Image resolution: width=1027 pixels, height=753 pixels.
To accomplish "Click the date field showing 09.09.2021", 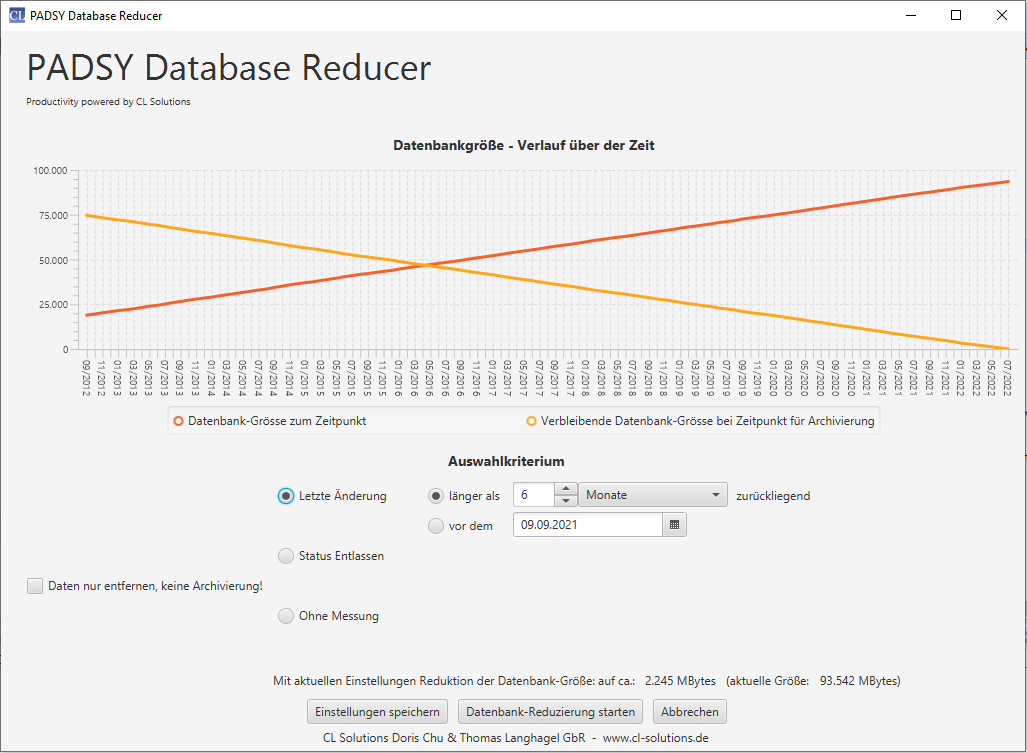I will click(588, 525).
